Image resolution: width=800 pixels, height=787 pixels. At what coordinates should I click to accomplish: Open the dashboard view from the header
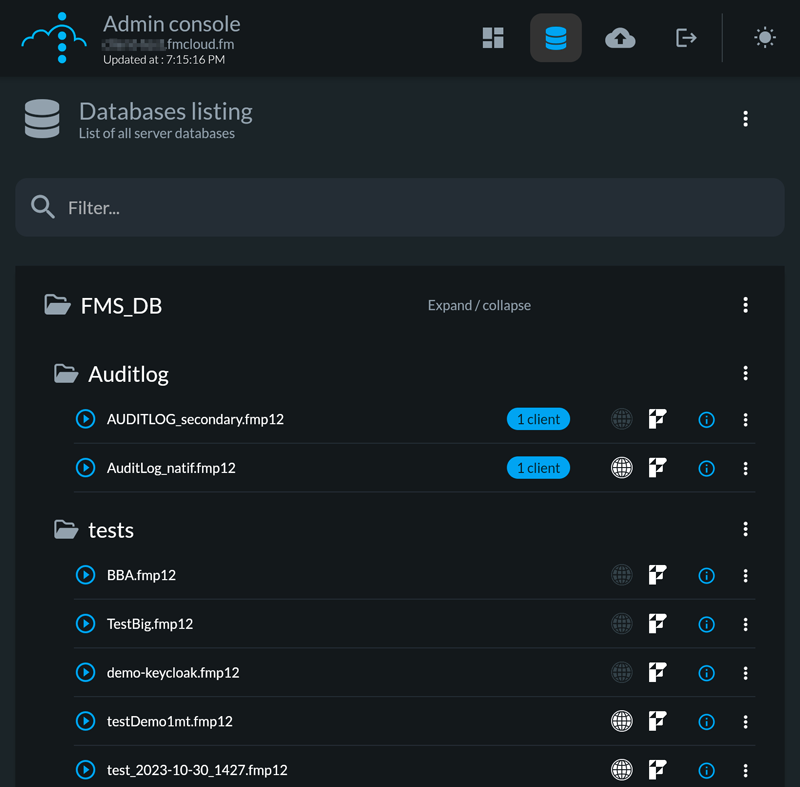[493, 37]
